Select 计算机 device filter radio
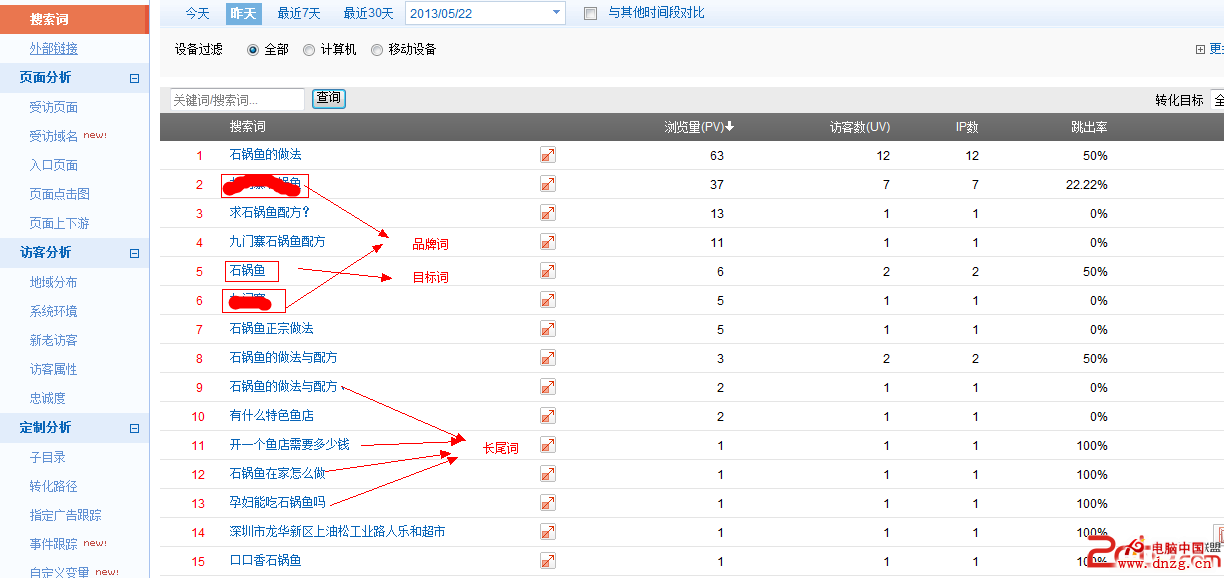This screenshot has width=1224, height=578. click(309, 50)
